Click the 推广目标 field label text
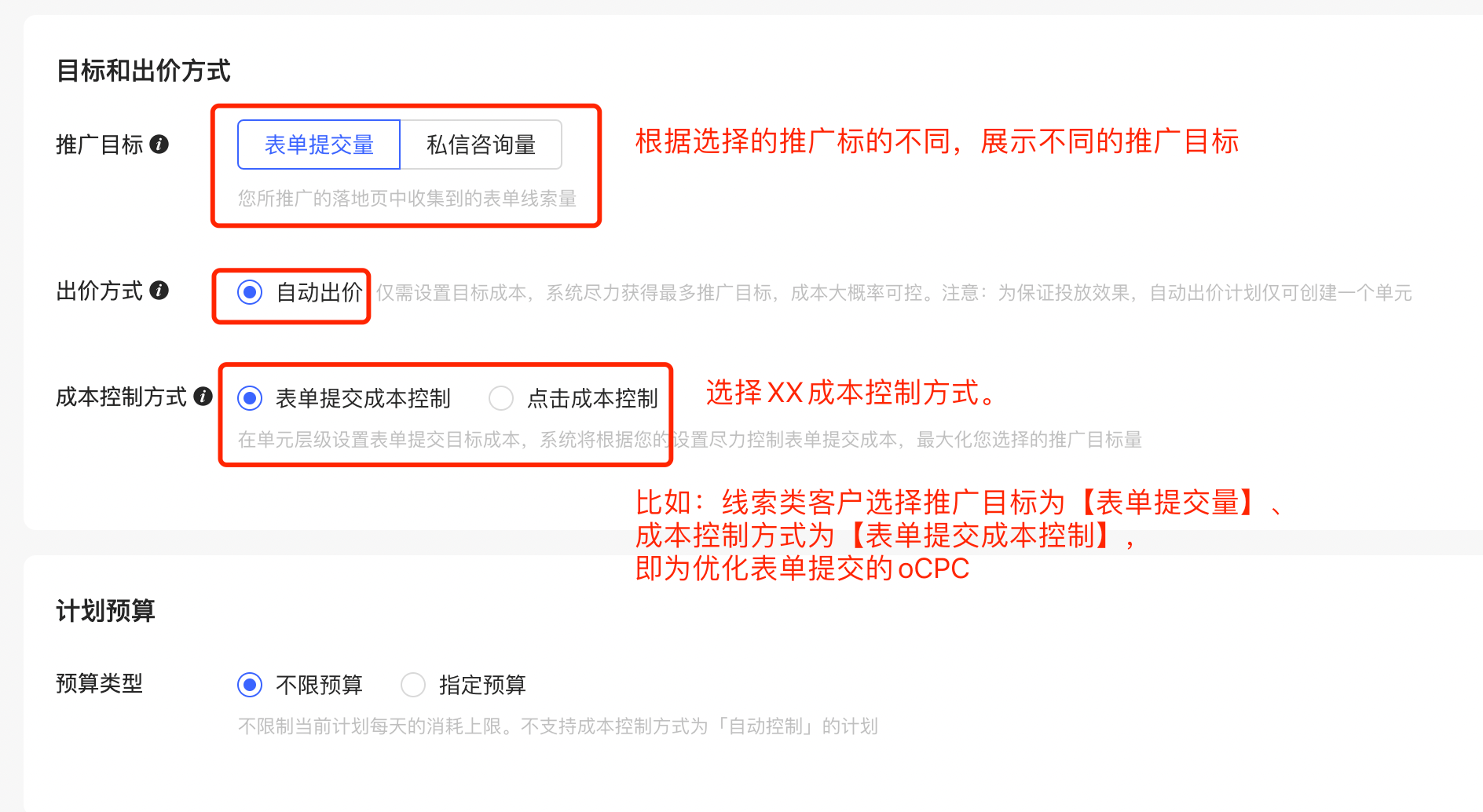Screen dimensions: 1483x812 pos(100,144)
